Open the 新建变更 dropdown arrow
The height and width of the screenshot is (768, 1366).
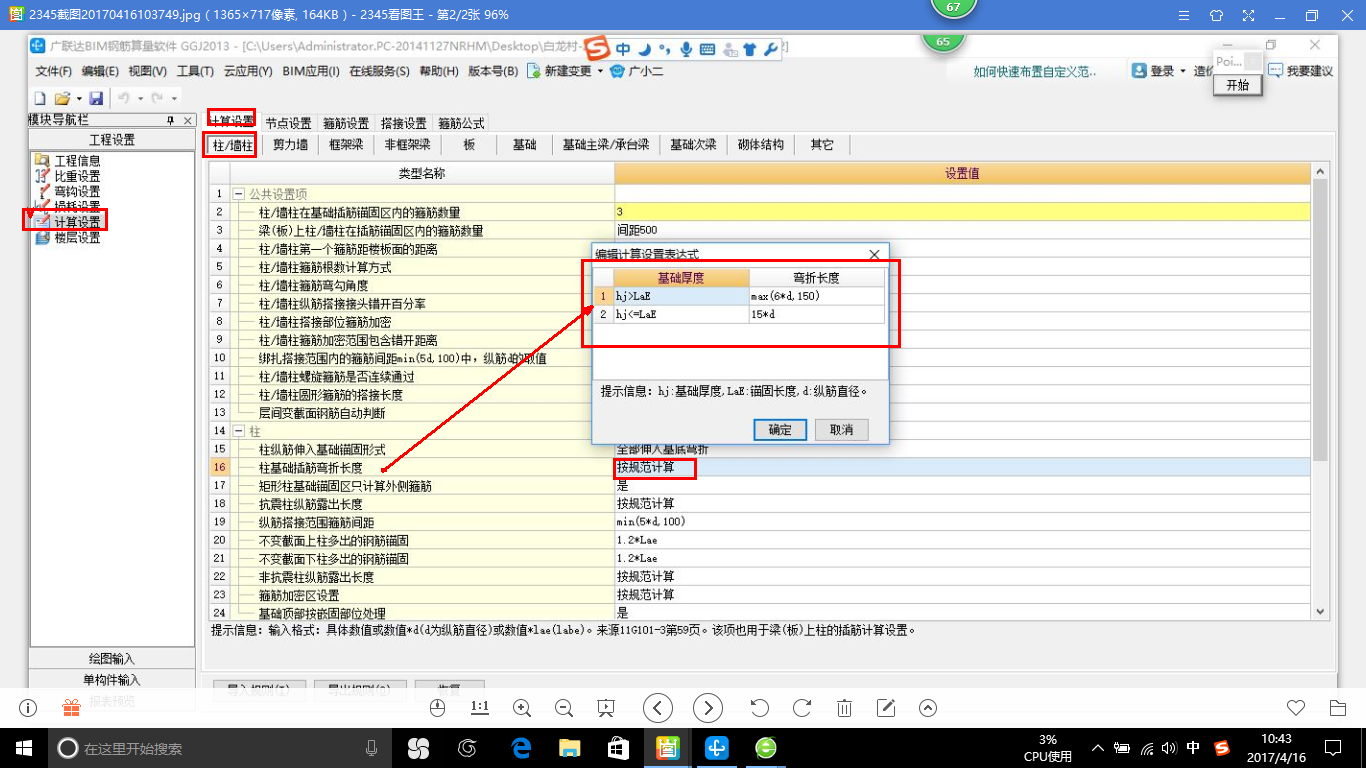pos(600,71)
